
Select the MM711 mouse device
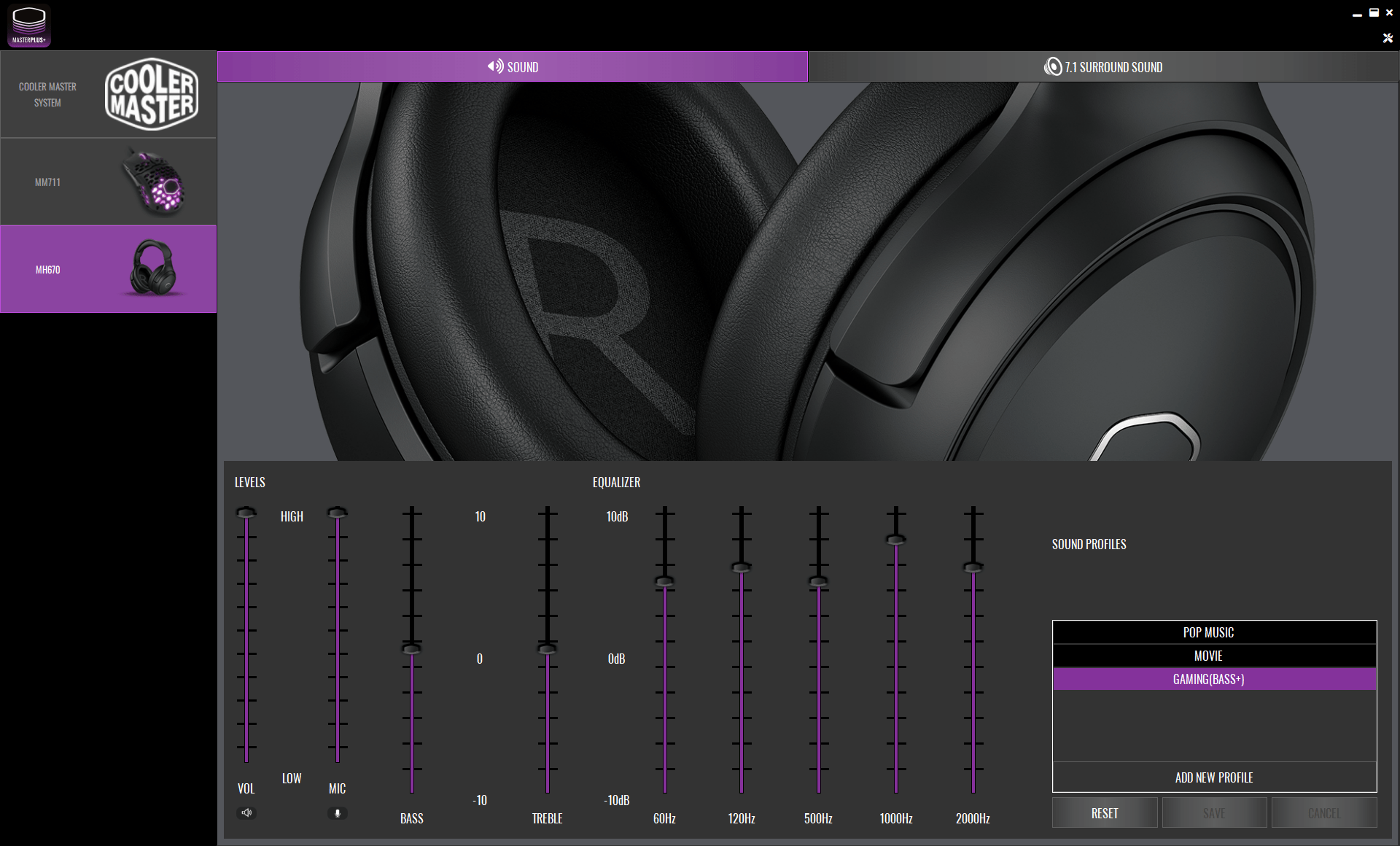(108, 182)
